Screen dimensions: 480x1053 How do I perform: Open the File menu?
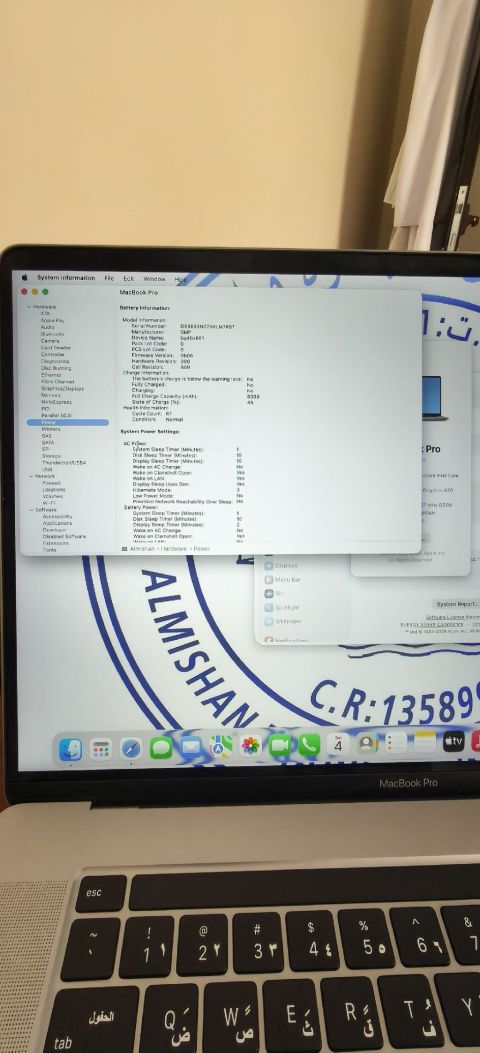(x=109, y=277)
